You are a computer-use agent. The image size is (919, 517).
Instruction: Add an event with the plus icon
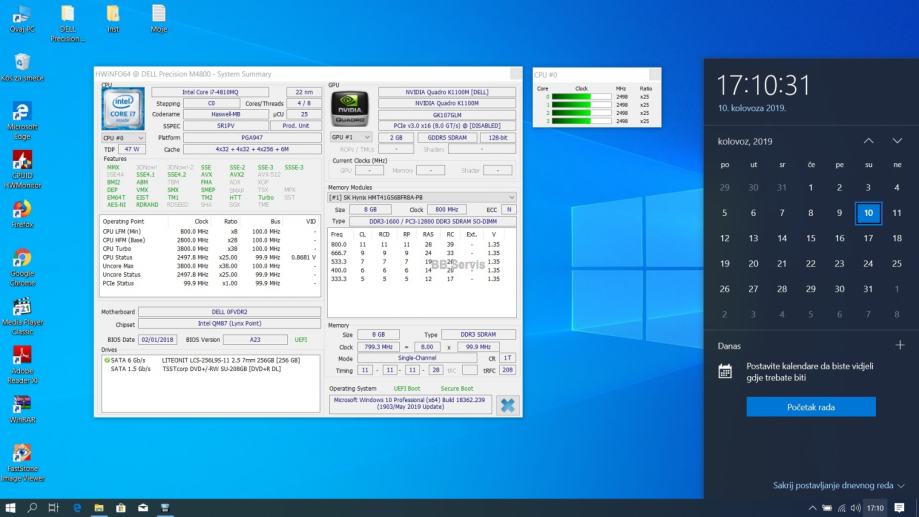(x=900, y=345)
